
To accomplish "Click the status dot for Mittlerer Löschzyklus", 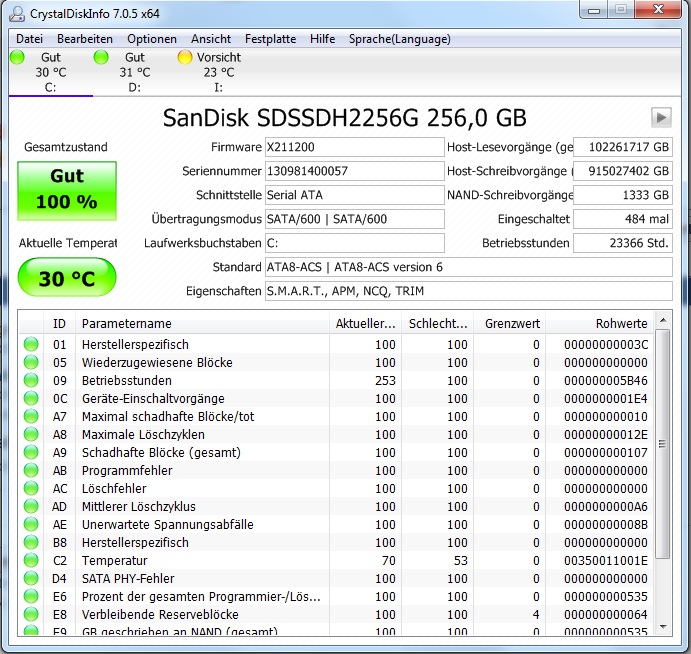I will point(31,506).
